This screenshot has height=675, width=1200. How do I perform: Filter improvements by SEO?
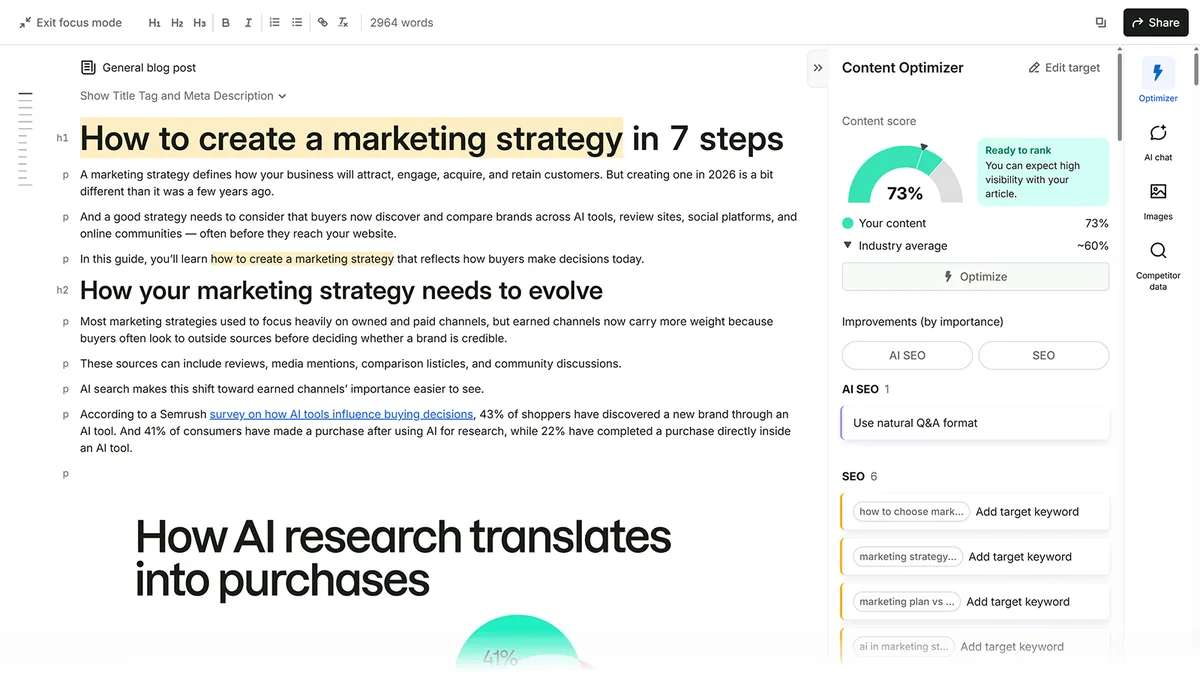point(1043,355)
